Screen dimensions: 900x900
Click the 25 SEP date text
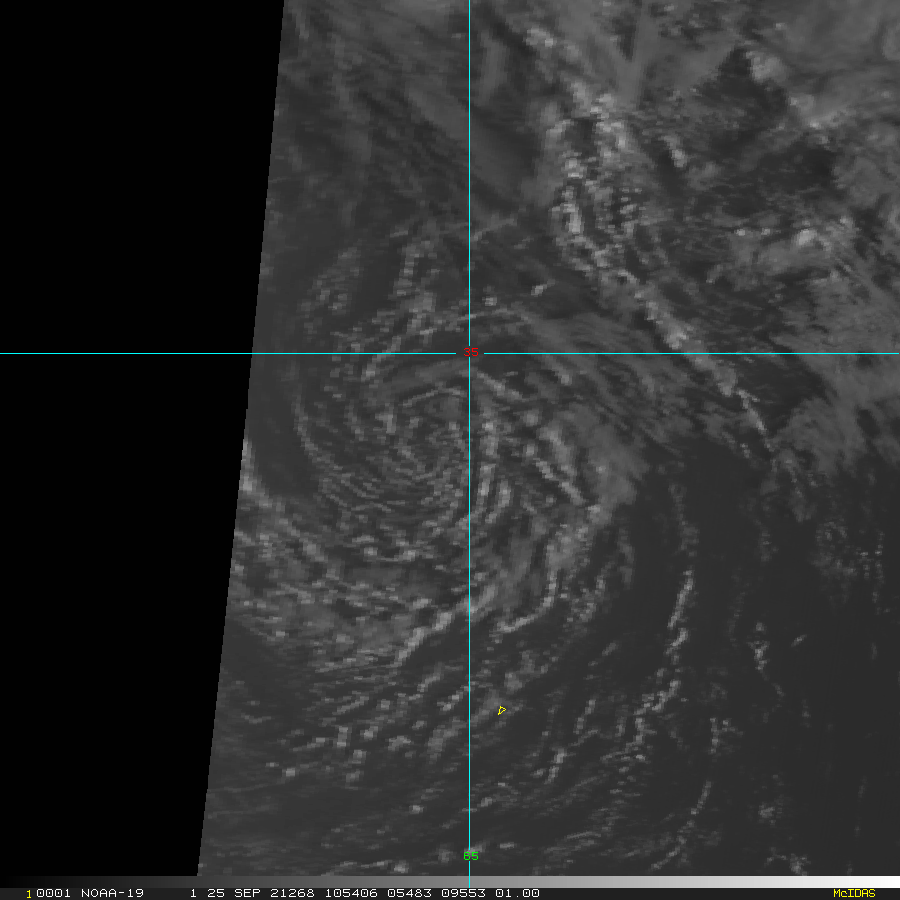tap(232, 893)
